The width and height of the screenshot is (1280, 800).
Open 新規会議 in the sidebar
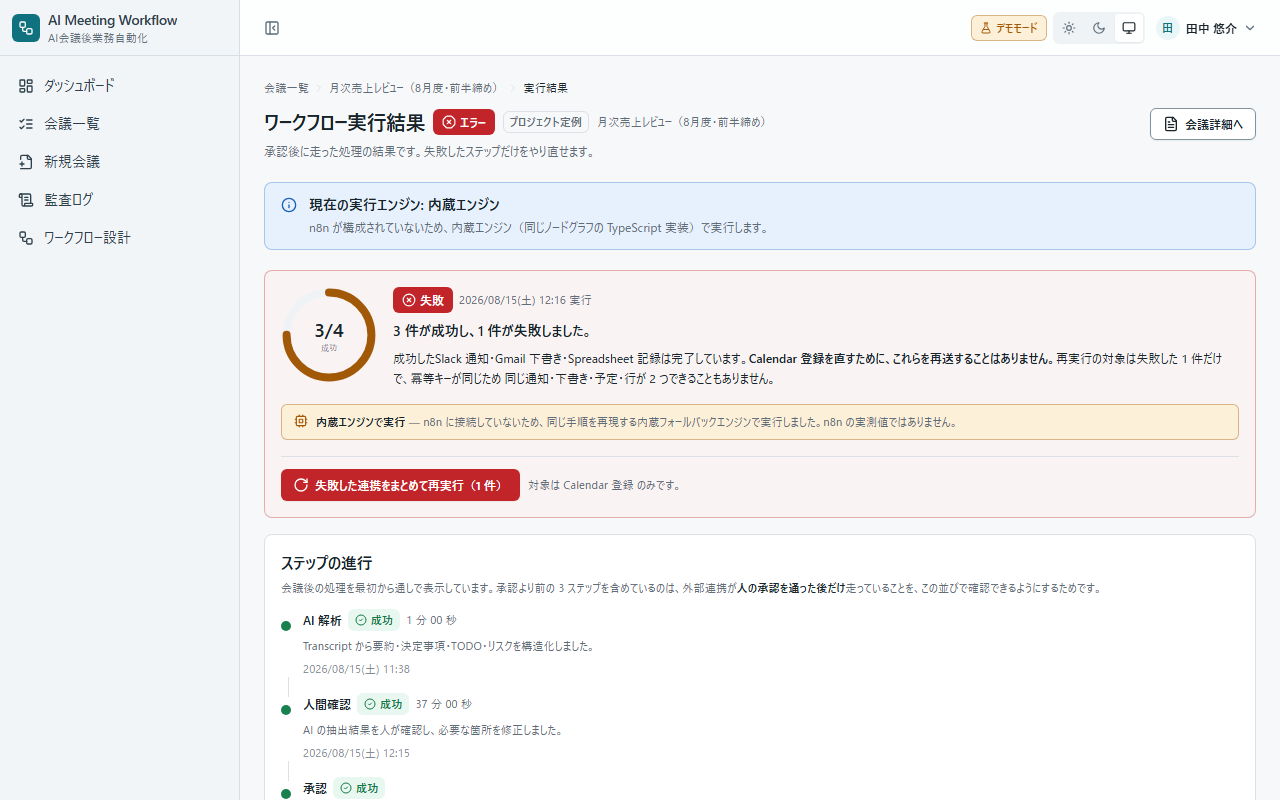(120, 162)
